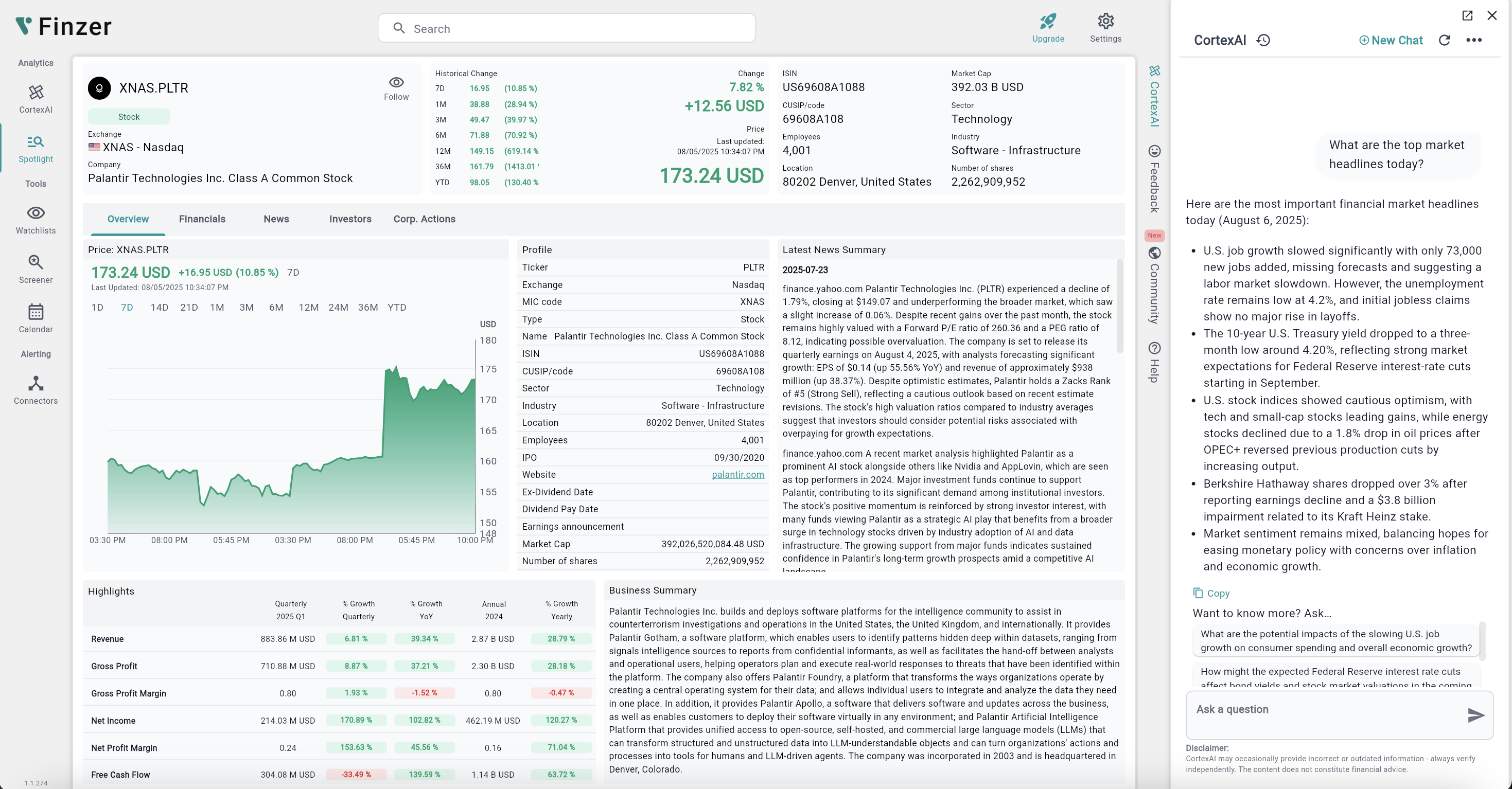This screenshot has height=789, width=1512.
Task: Refresh the CortexAI chat
Action: pyautogui.click(x=1445, y=41)
